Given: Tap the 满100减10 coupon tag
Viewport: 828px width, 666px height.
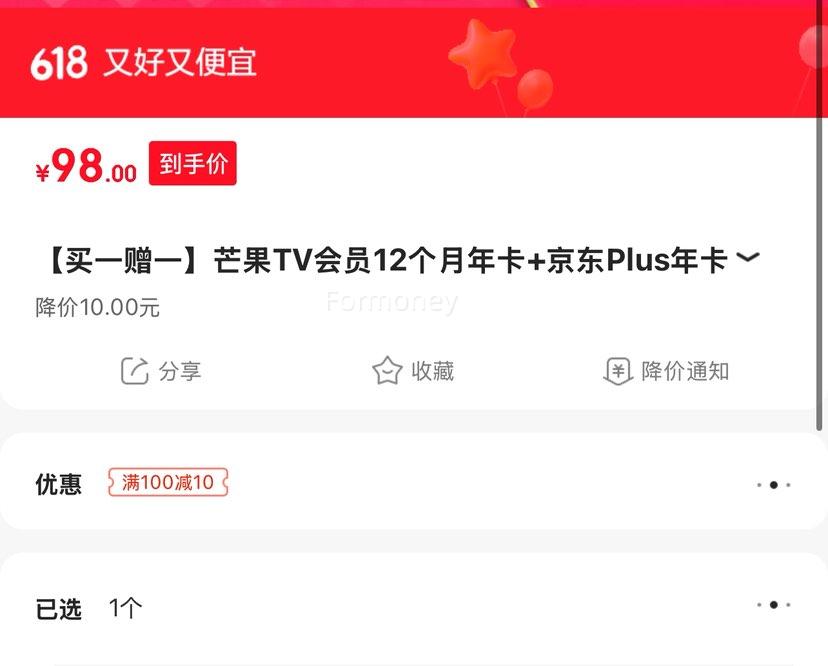Looking at the screenshot, I should click(168, 482).
